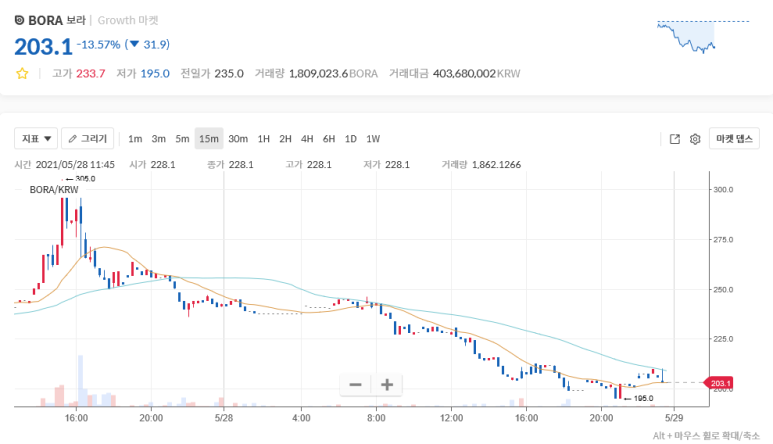
Task: Open chart in new window icon
Action: pyautogui.click(x=675, y=139)
